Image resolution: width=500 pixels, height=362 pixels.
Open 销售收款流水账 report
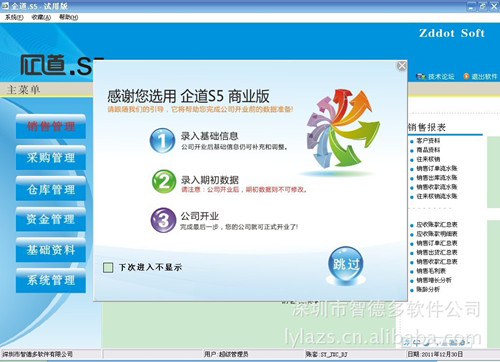point(437,187)
